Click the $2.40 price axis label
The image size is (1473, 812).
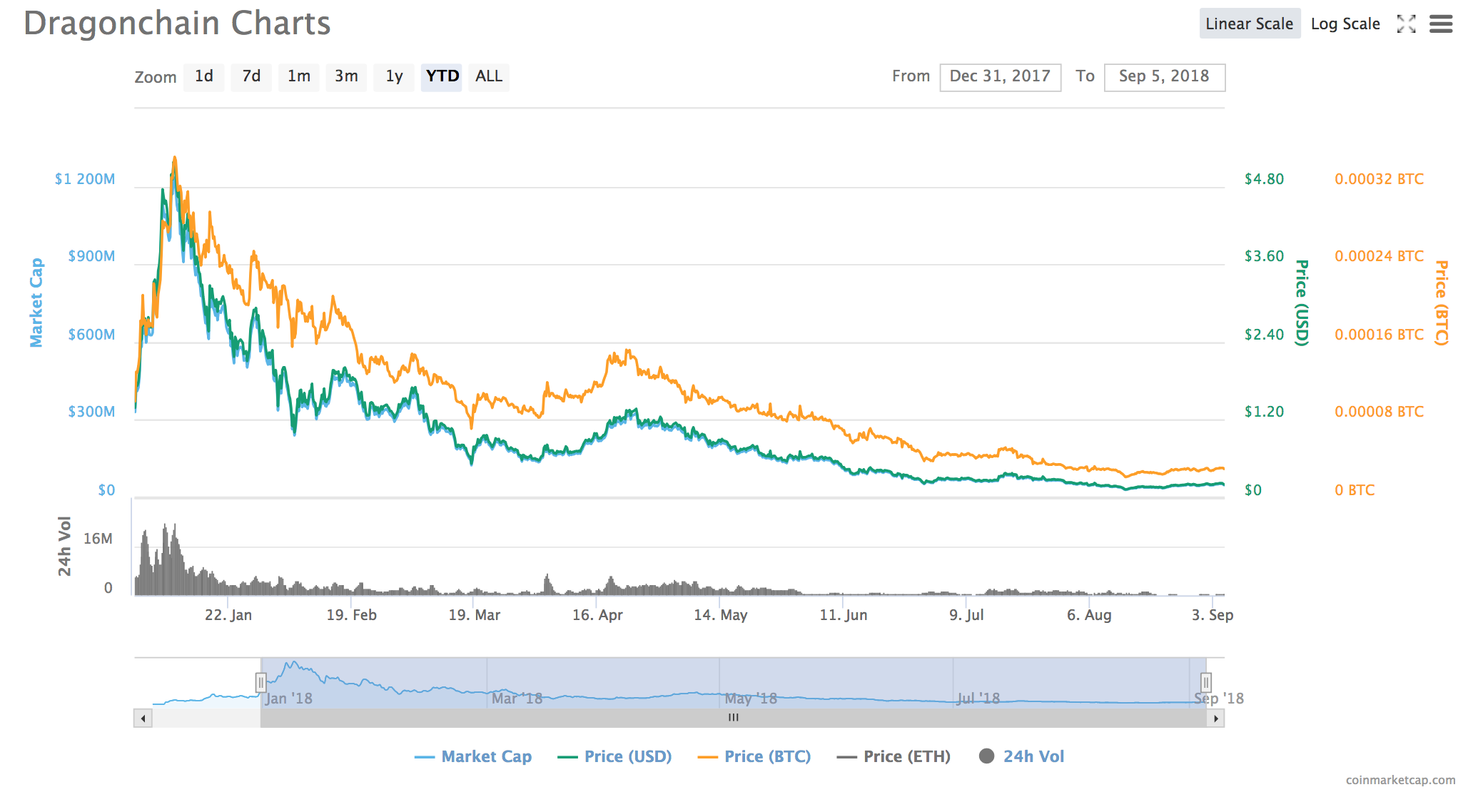(x=1264, y=334)
